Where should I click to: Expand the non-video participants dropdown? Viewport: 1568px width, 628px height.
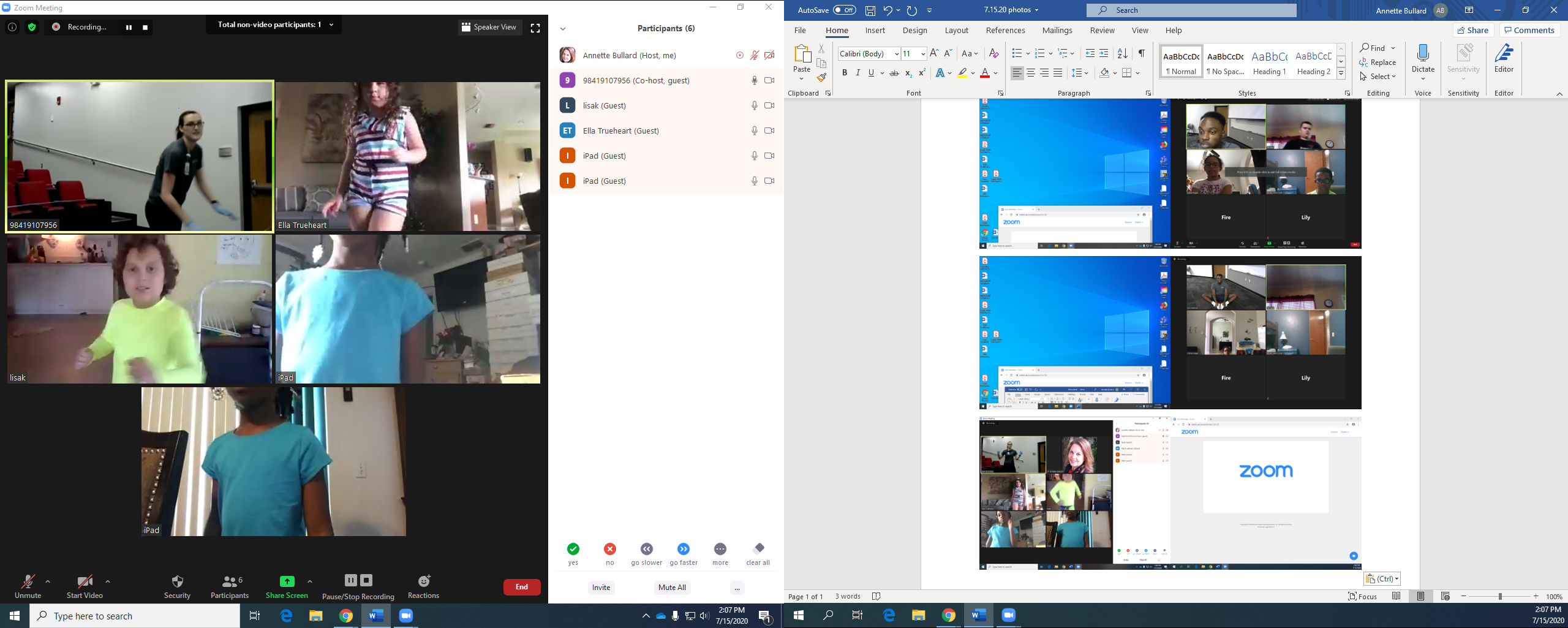click(331, 25)
